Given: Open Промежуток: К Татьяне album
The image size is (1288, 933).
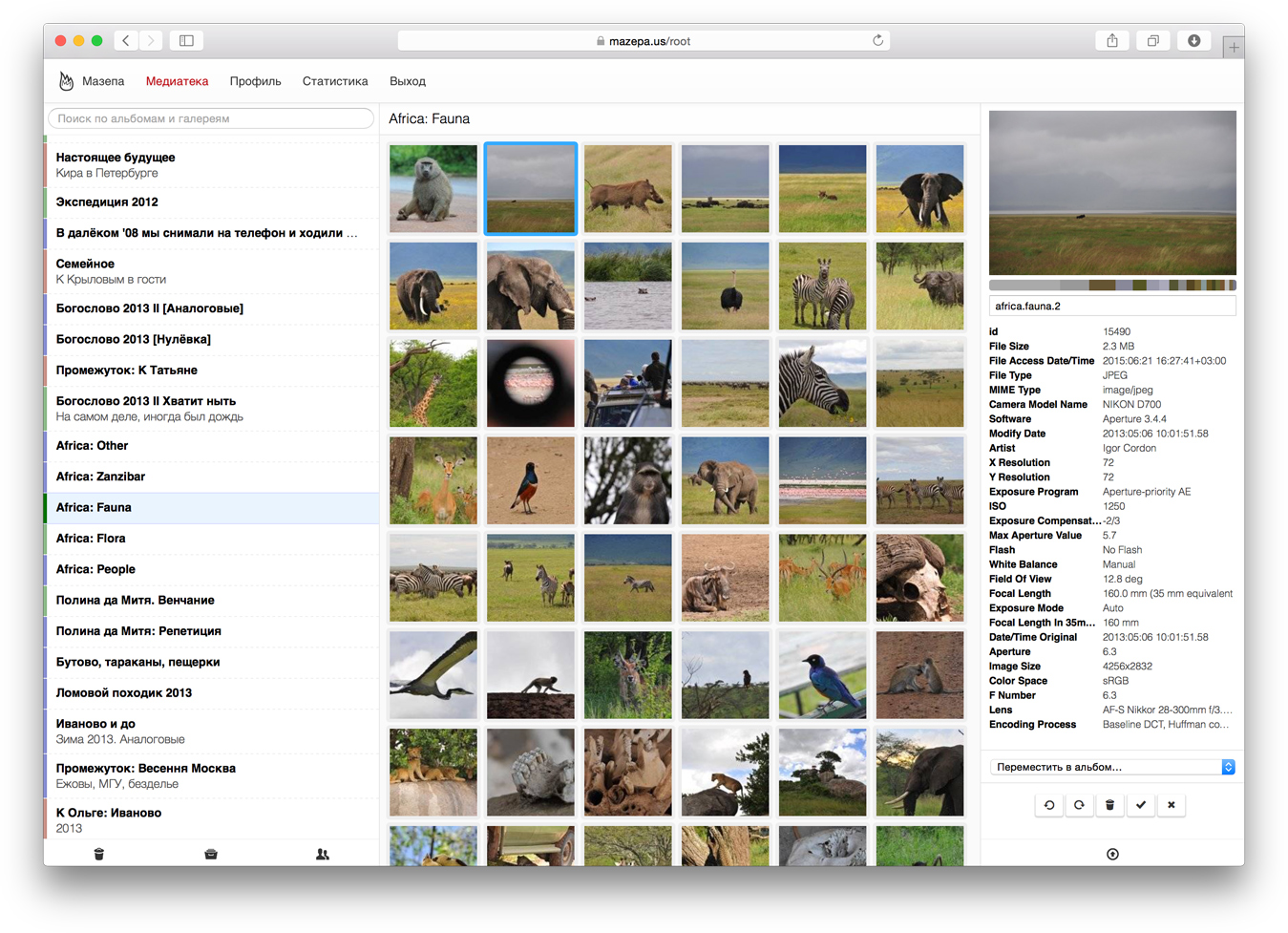Looking at the screenshot, I should click(212, 370).
